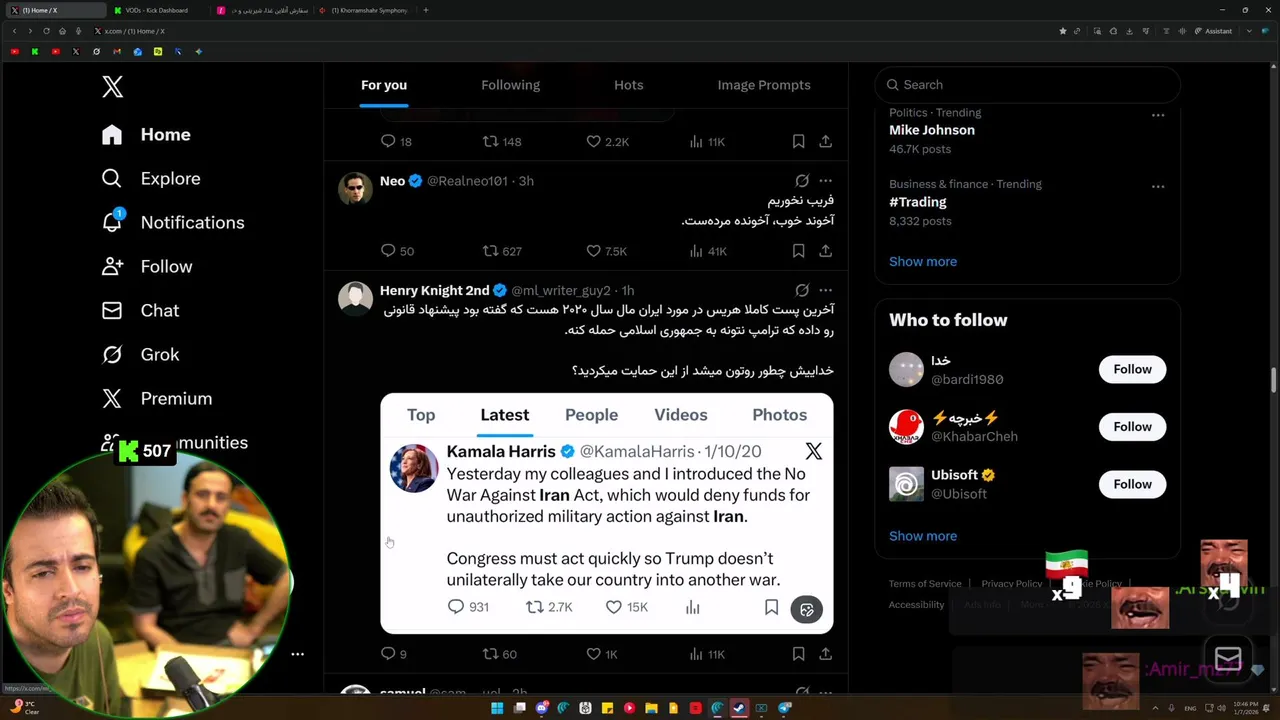Open Steam from the taskbar
This screenshot has height=720, width=1280.
tap(739, 708)
